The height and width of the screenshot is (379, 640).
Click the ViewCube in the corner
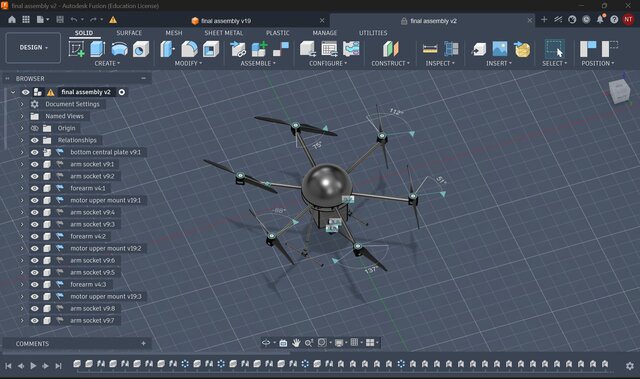tap(619, 91)
